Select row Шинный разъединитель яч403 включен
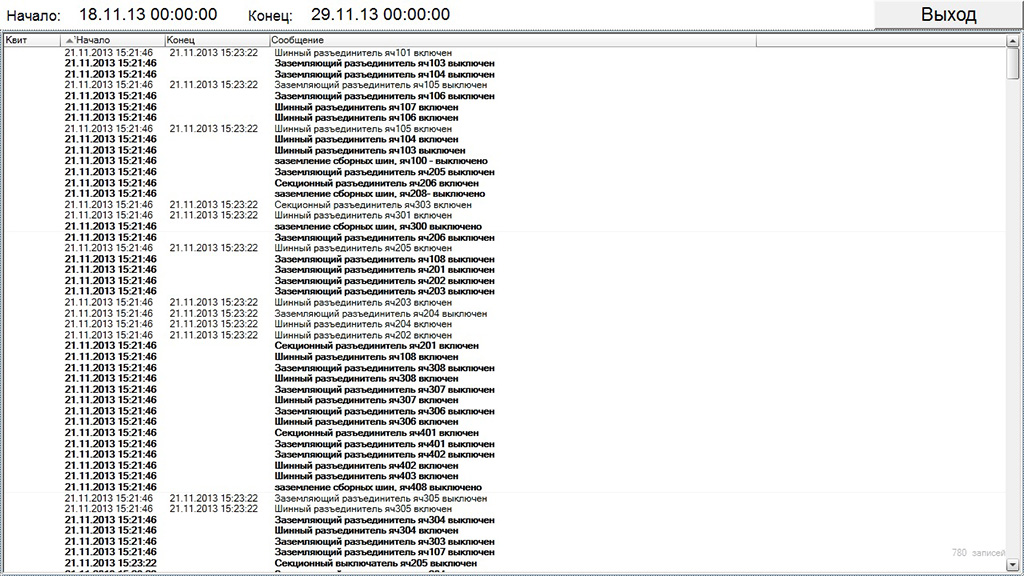Viewport: 1024px width, 576px height. (x=504, y=476)
